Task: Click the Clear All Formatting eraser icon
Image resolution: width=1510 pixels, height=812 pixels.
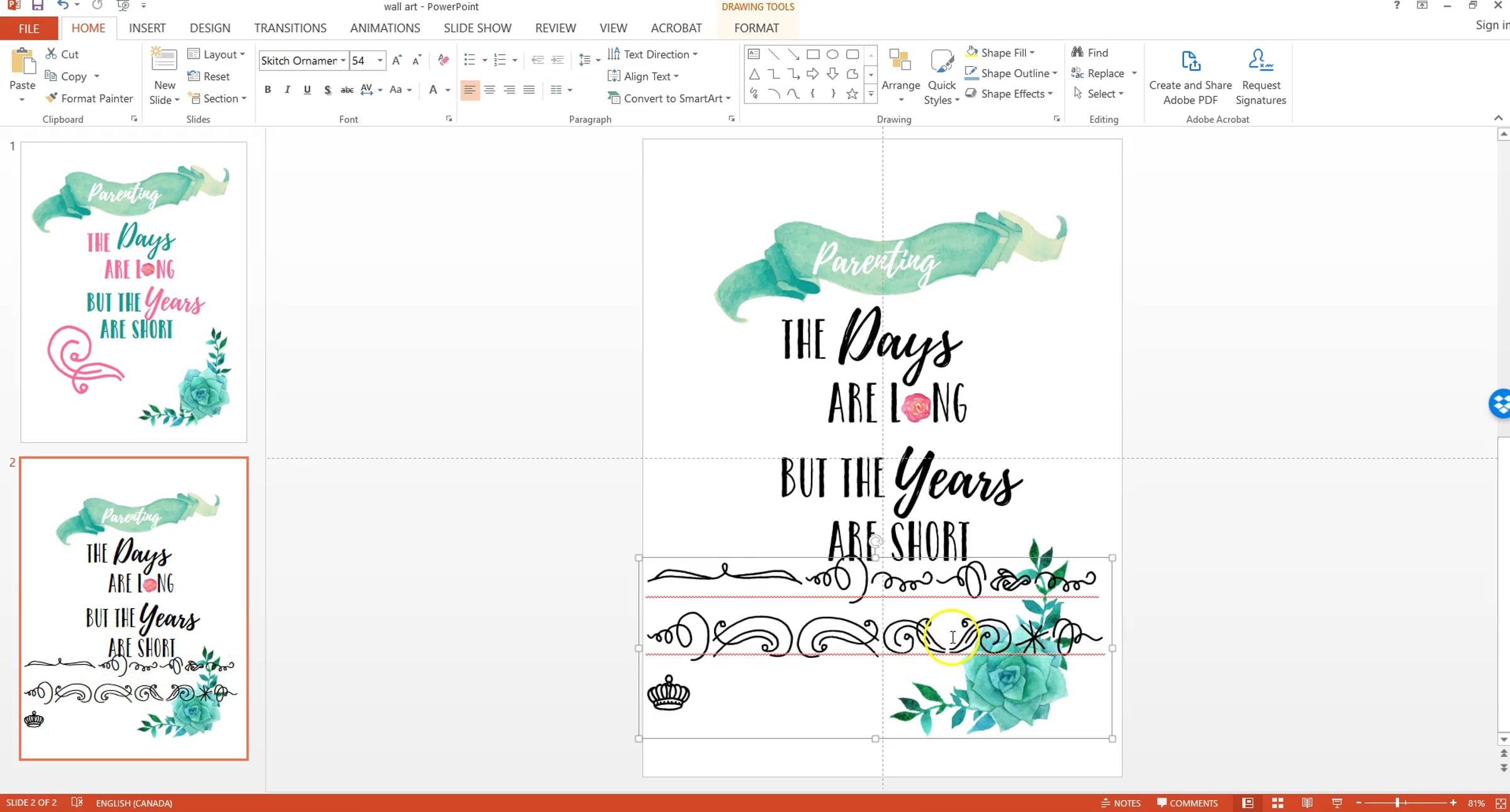Action: click(x=443, y=60)
